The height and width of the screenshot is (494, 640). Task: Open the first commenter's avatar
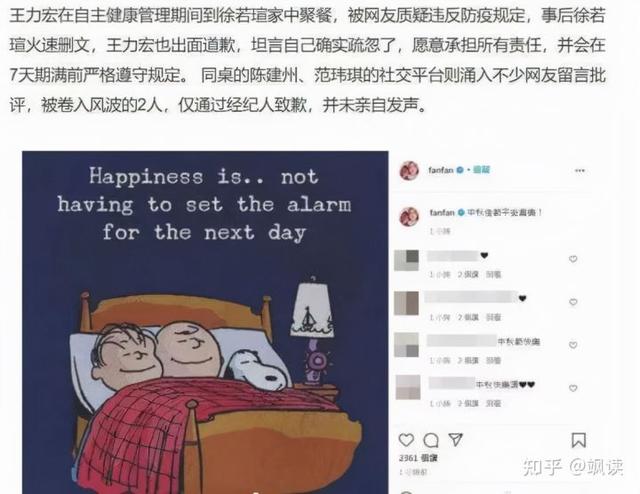[x=407, y=260]
